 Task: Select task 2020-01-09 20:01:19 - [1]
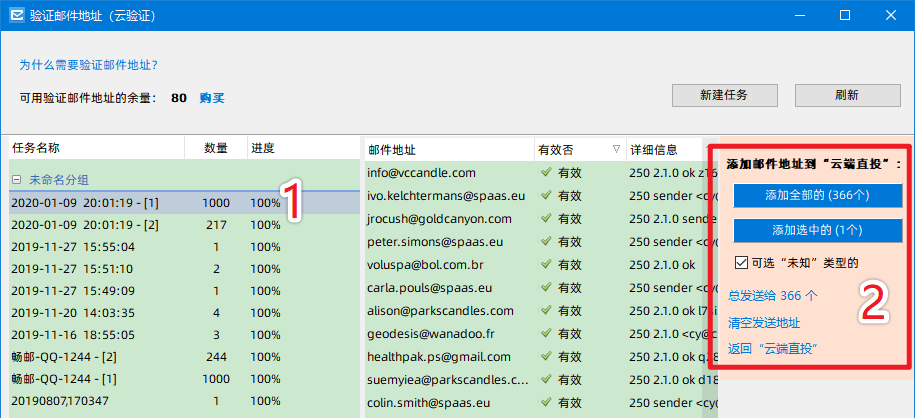(x=184, y=203)
